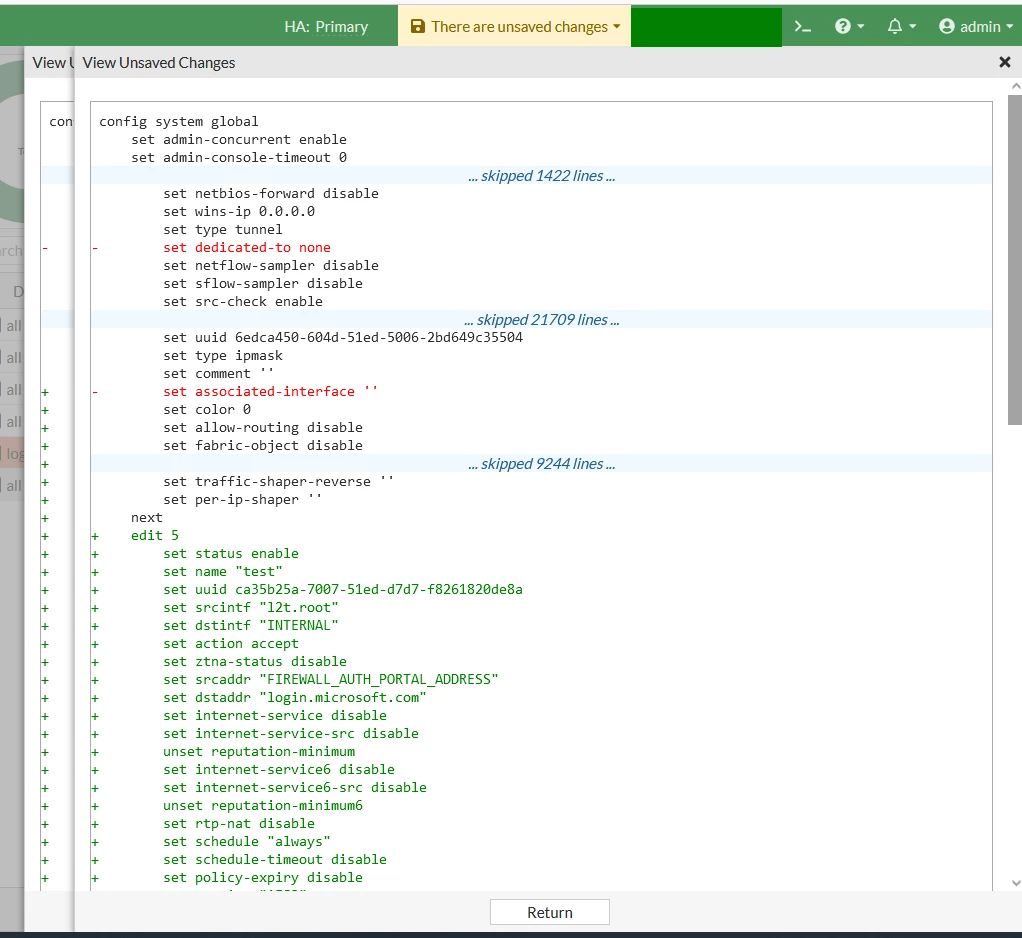Screen dimensions: 1022x938
Task: Select the added 'edit 5' line
Action: tap(154, 535)
